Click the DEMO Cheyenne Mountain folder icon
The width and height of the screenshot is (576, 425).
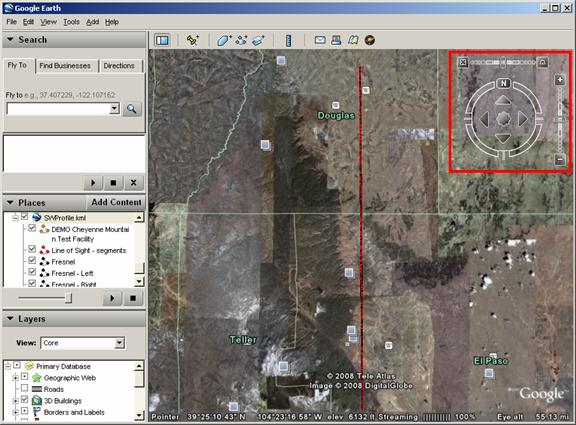pos(44,229)
